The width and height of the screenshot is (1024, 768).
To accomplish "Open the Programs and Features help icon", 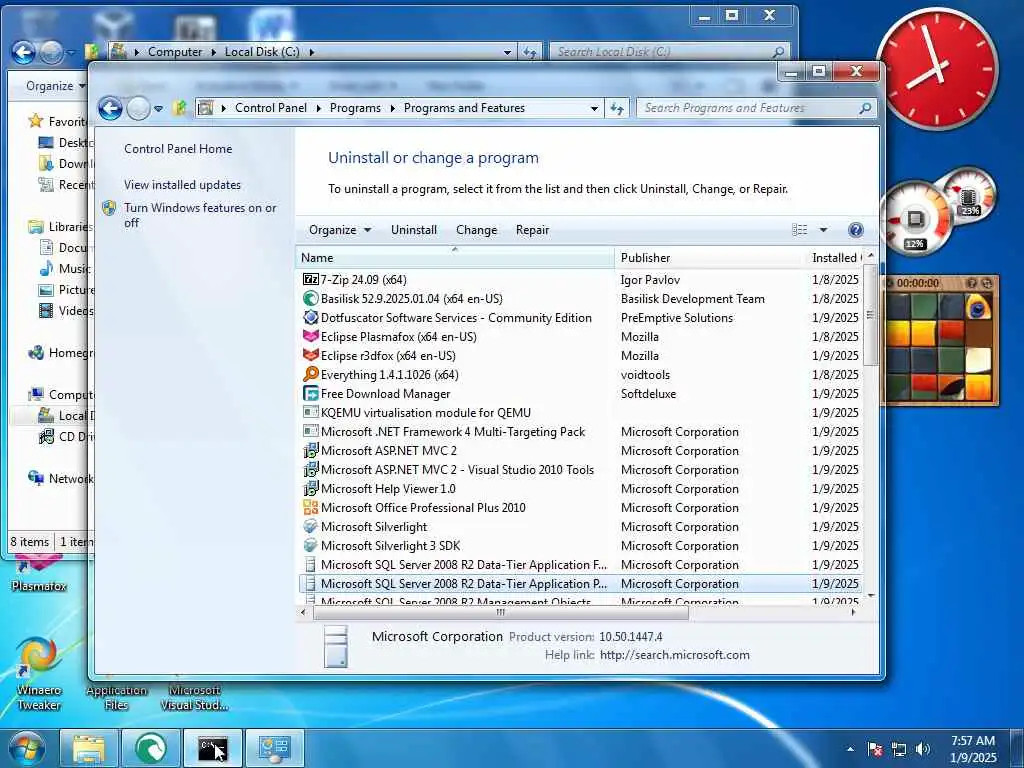I will tap(856, 230).
